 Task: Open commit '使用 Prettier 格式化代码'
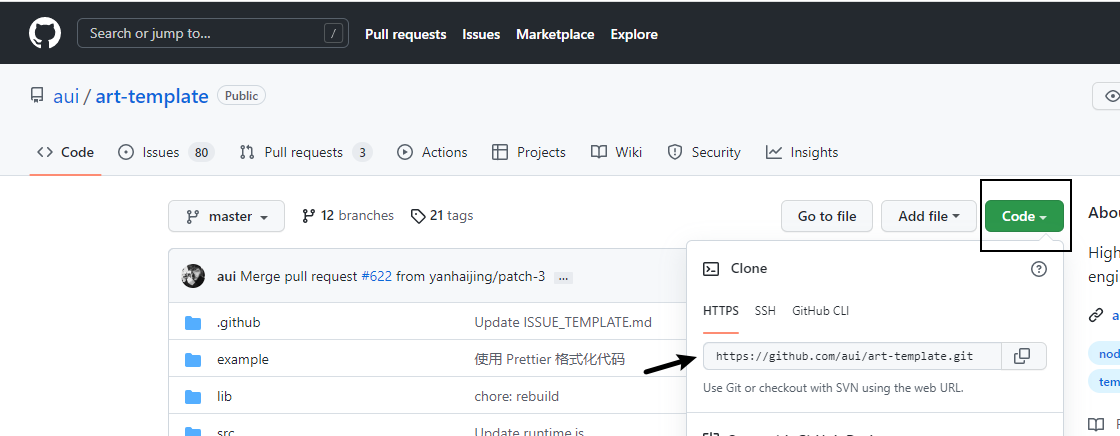(x=549, y=360)
